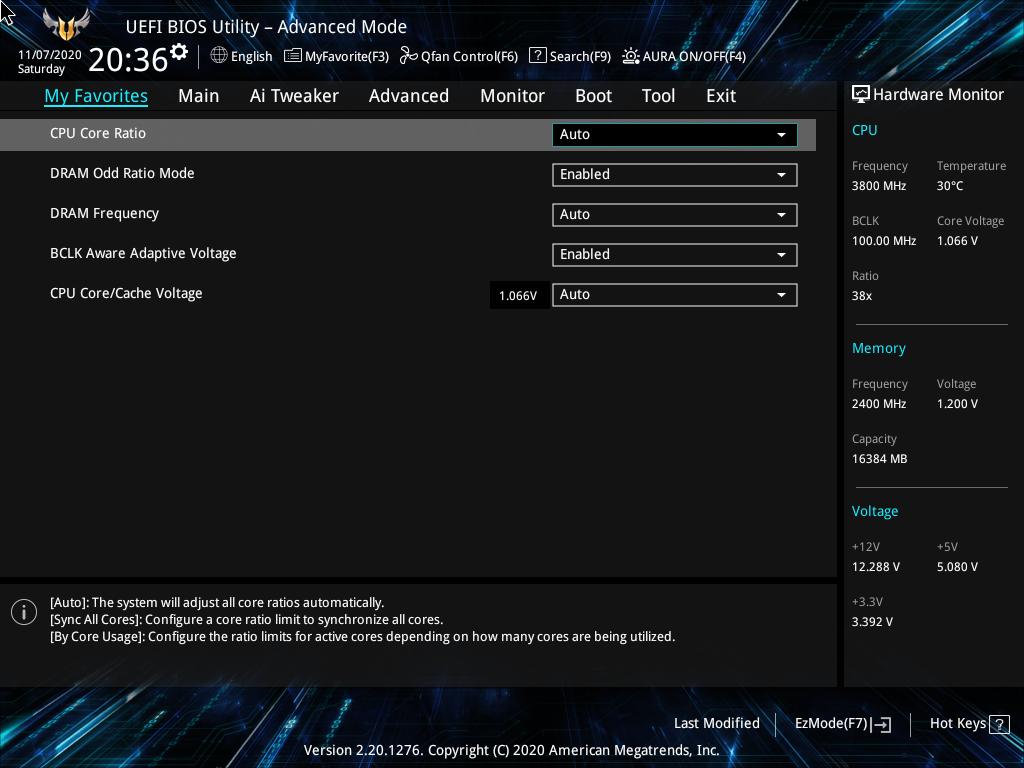Click Qfan Control(F6) label
The width and height of the screenshot is (1024, 768).
click(x=470, y=57)
